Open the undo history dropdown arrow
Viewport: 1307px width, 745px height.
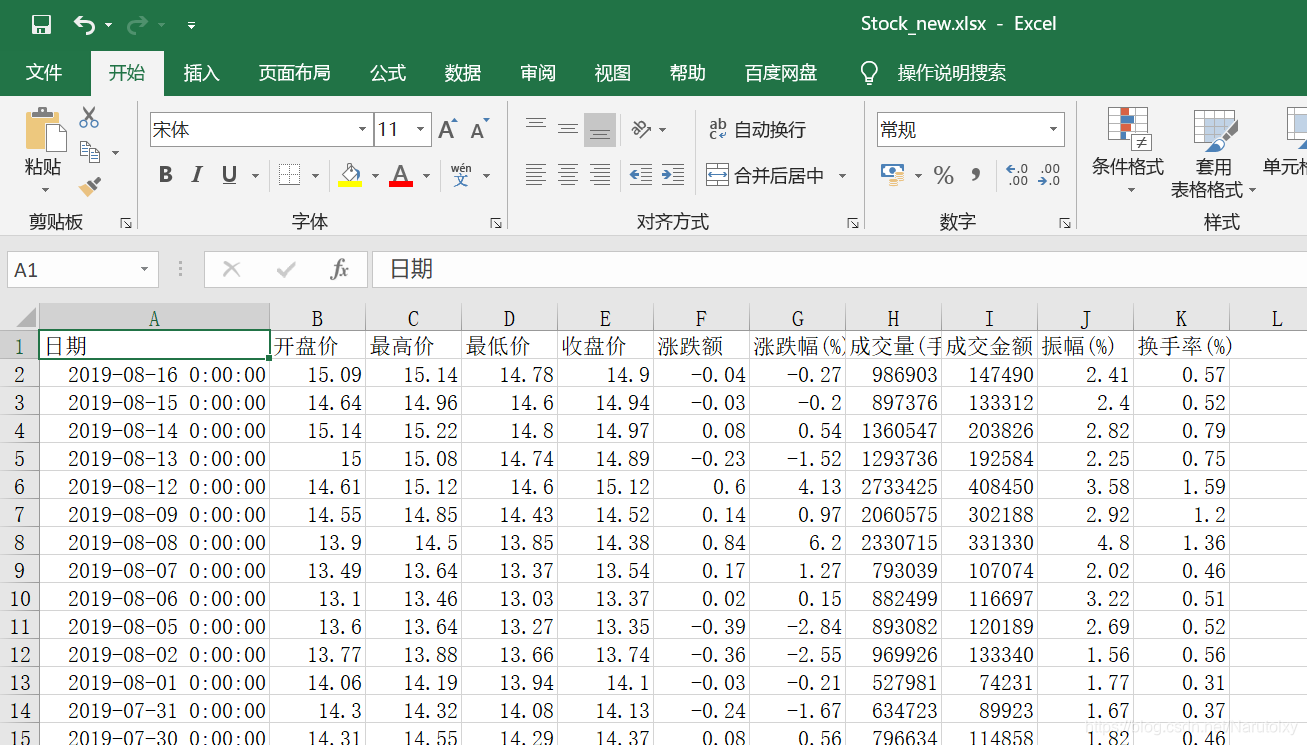108,25
